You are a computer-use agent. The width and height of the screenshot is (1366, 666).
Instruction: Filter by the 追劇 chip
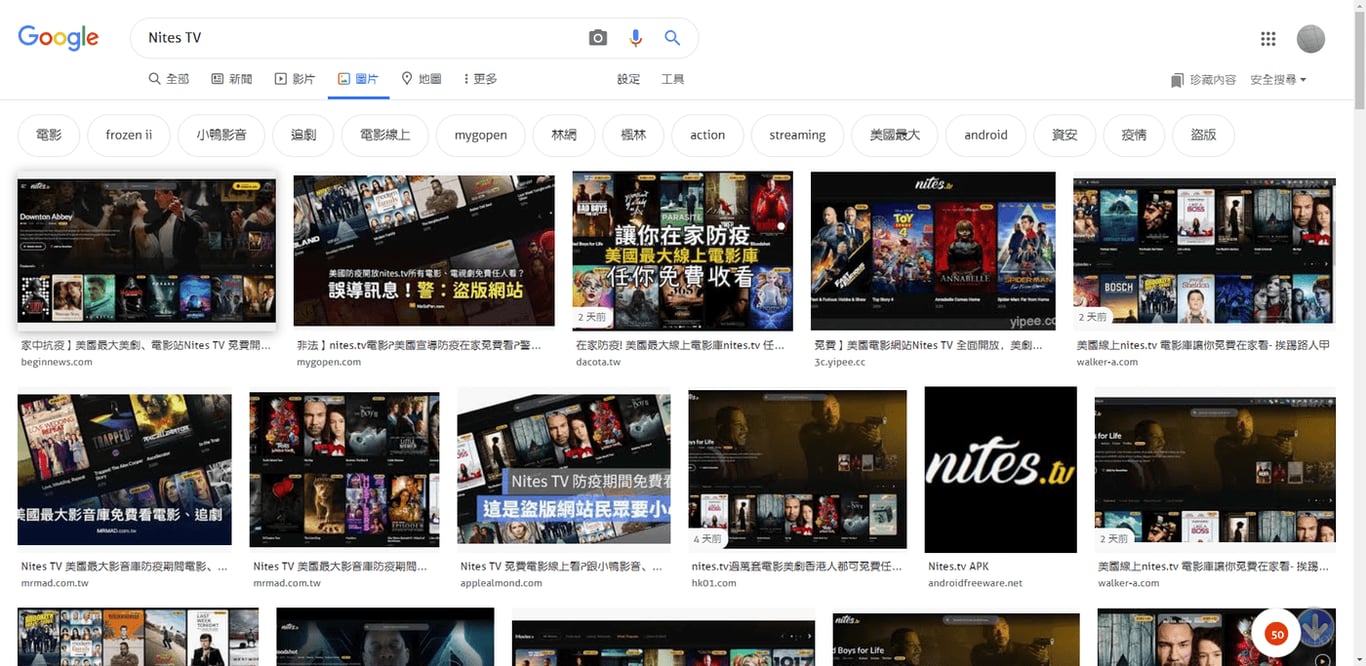[303, 135]
